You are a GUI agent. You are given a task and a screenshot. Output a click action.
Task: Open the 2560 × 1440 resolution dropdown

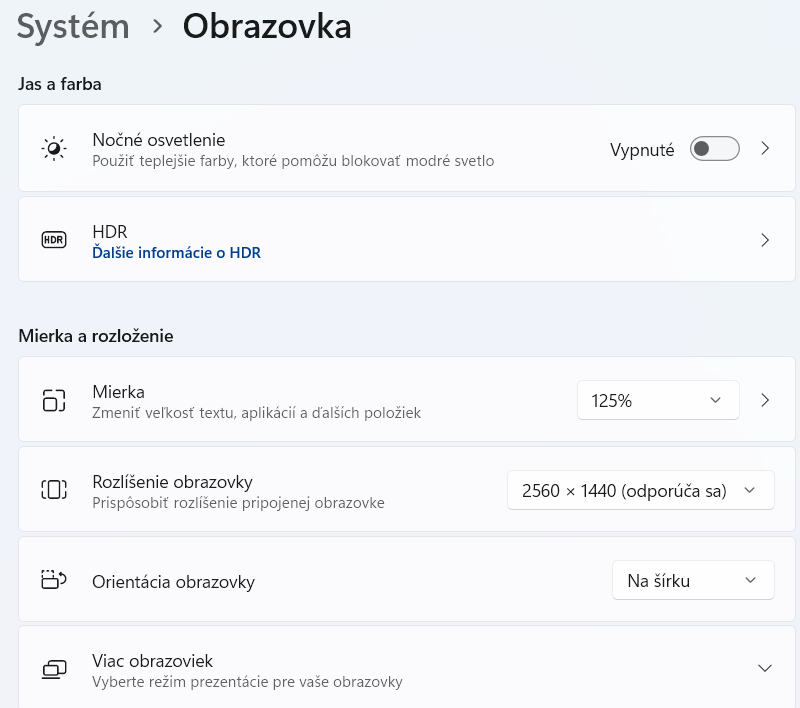(x=640, y=490)
